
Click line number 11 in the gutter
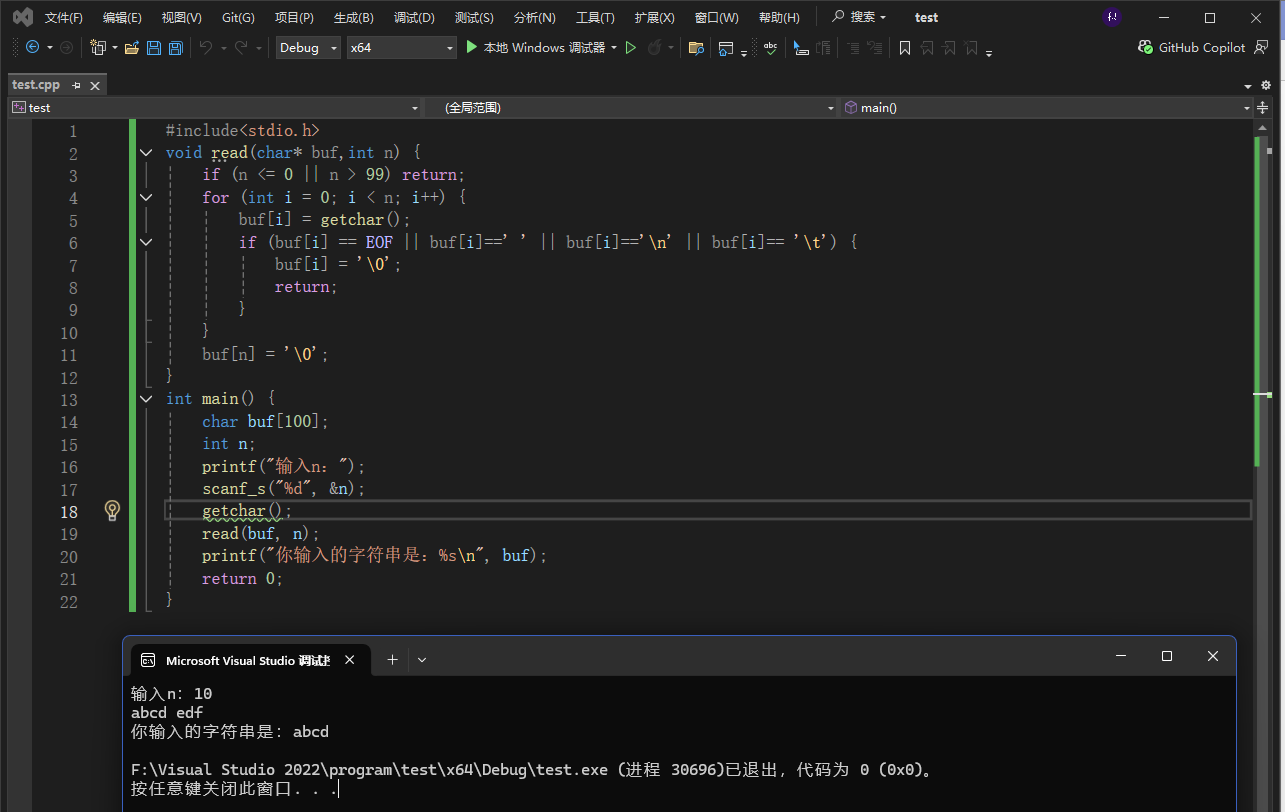tap(68, 355)
